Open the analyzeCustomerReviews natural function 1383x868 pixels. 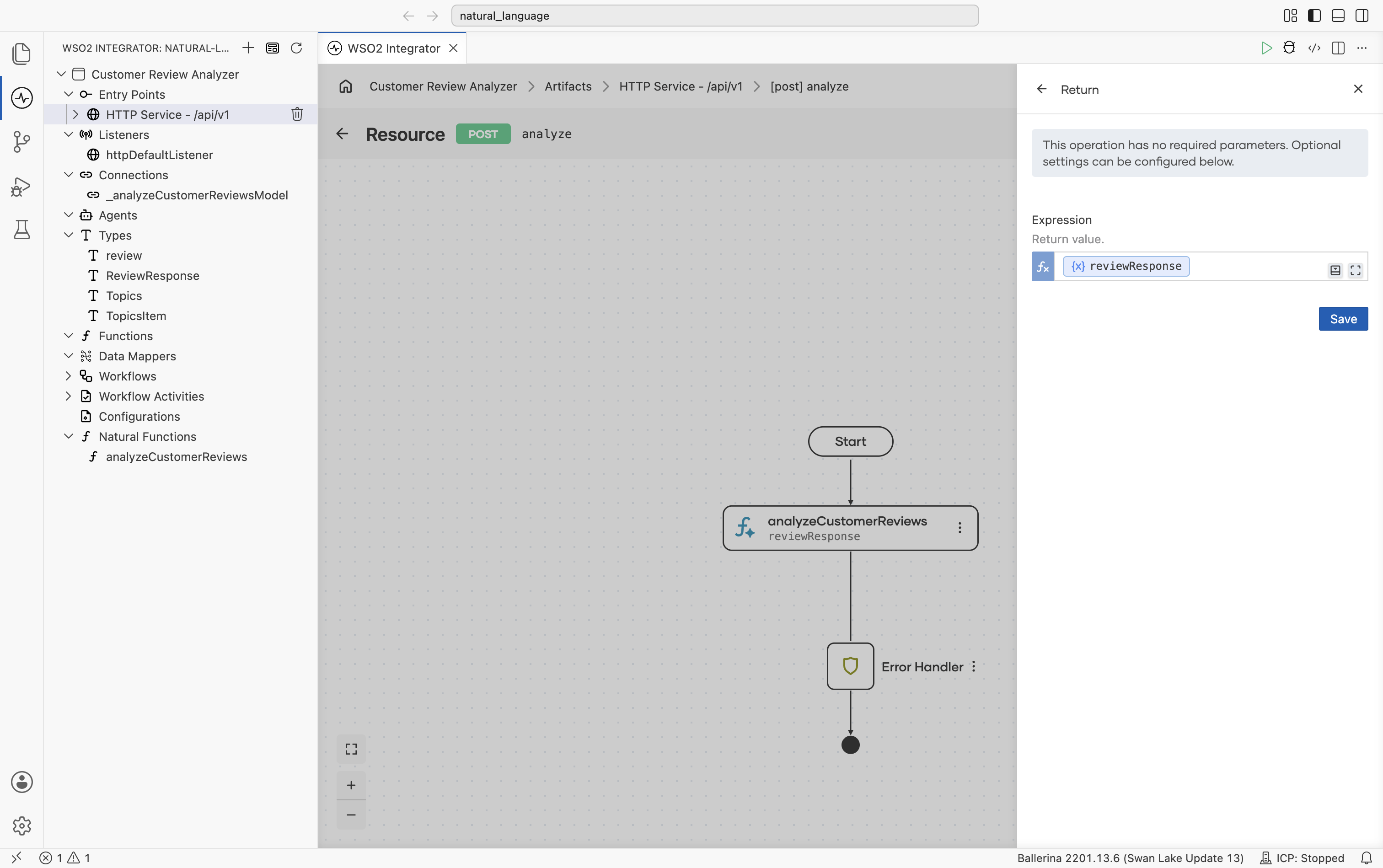pos(176,456)
